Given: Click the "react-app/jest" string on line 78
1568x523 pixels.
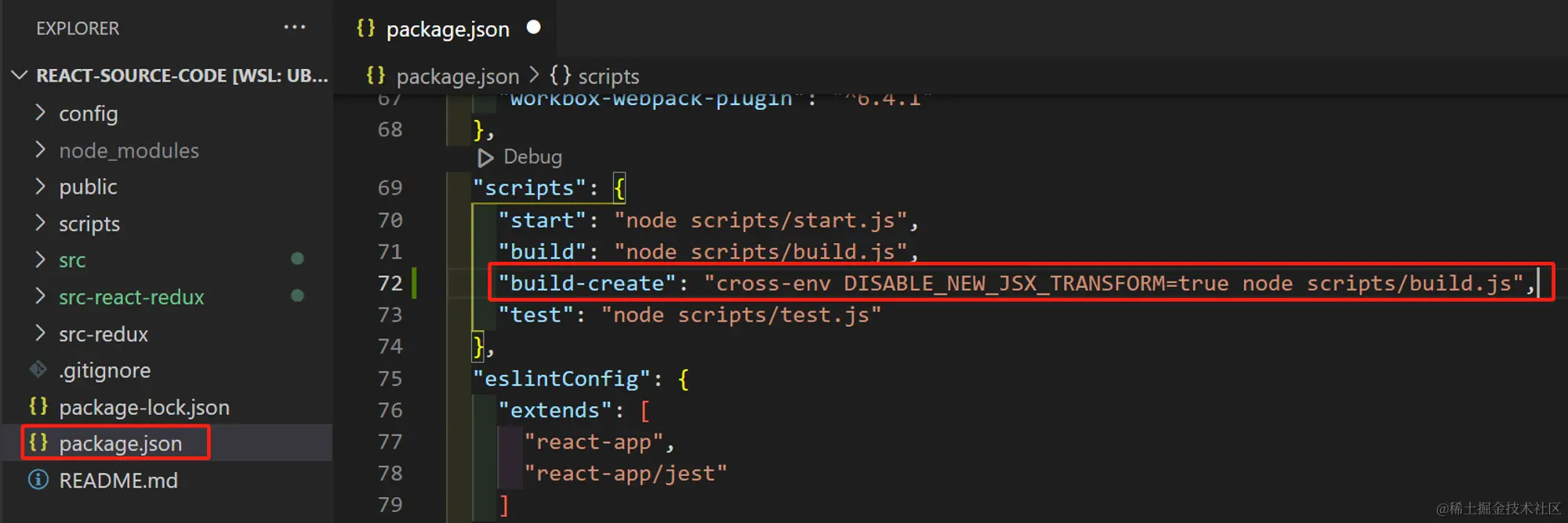Looking at the screenshot, I should point(626,474).
